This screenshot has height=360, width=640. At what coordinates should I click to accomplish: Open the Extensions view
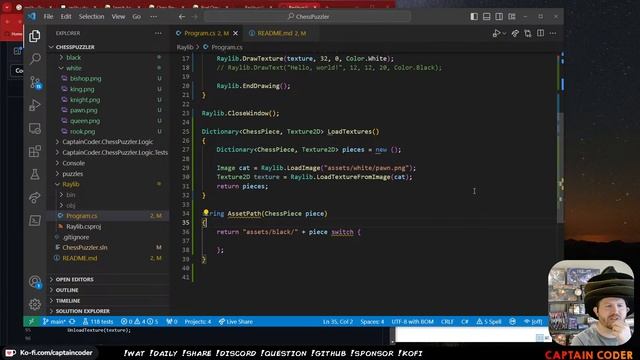pyautogui.click(x=35, y=151)
